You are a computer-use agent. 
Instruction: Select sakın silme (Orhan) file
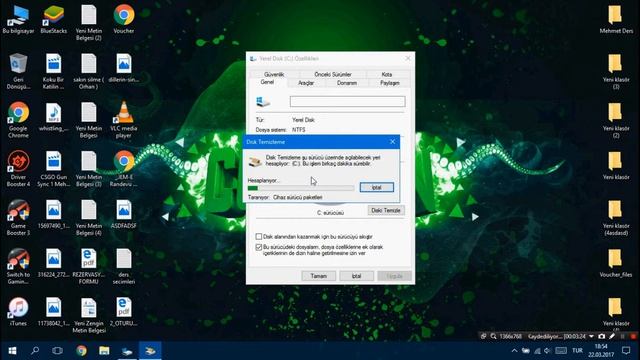click(89, 71)
